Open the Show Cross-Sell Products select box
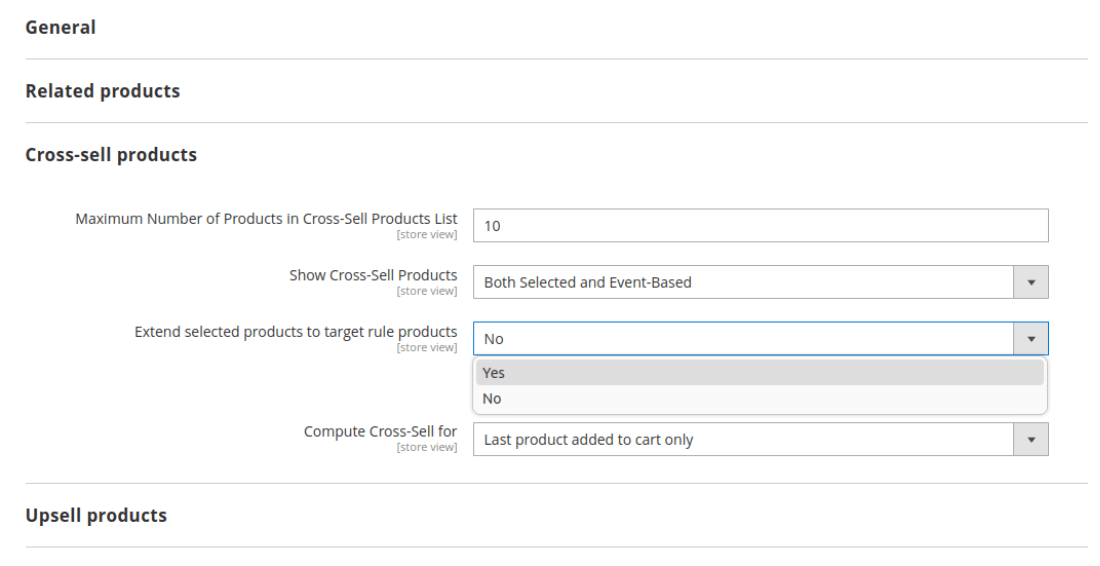Image resolution: width=1100 pixels, height=566 pixels. [x=744, y=282]
